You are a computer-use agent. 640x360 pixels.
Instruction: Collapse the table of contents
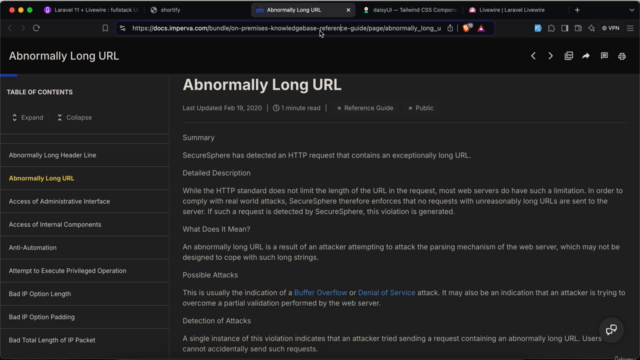(74, 118)
